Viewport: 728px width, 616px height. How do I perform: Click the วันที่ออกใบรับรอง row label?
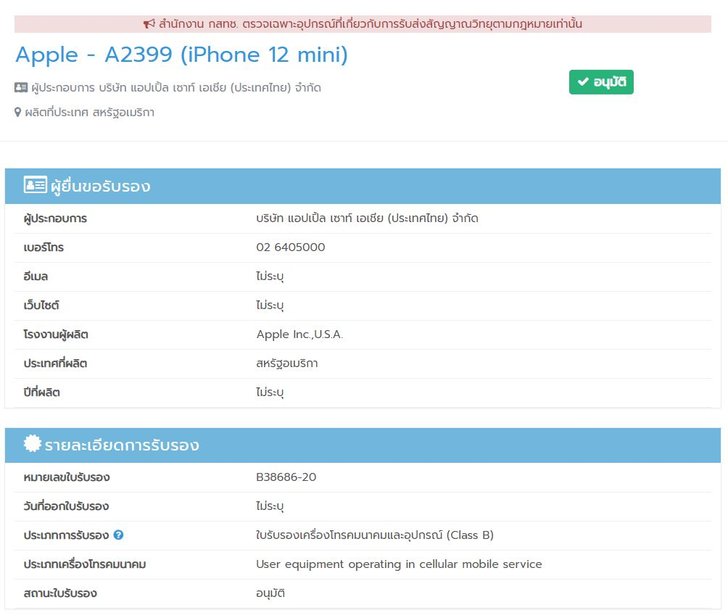[x=66, y=506]
